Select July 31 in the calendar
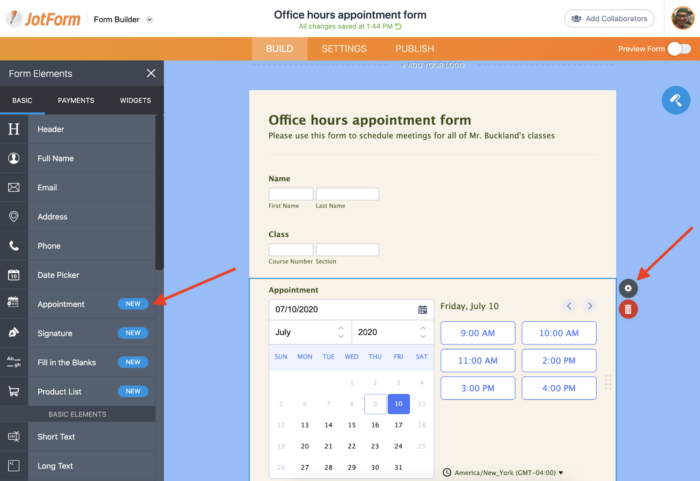The image size is (700, 481). pyautogui.click(x=399, y=467)
